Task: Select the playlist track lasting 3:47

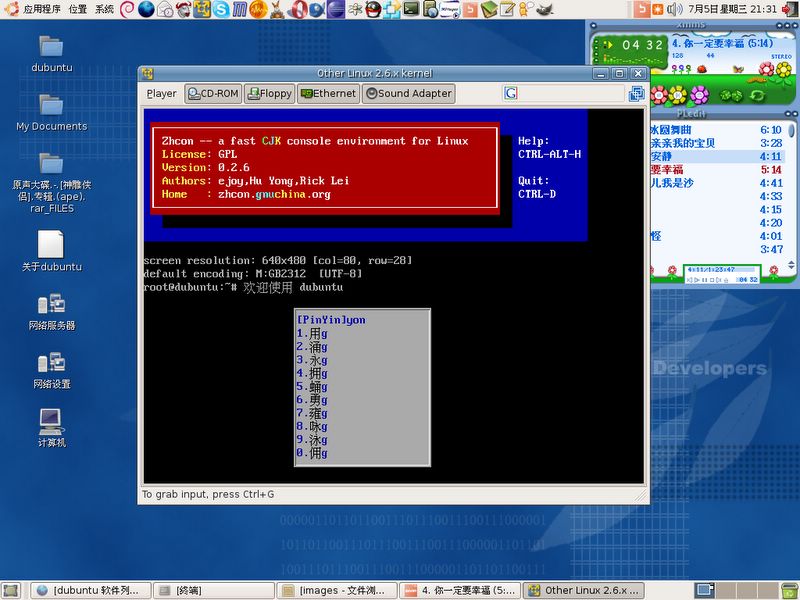Action: (717, 249)
